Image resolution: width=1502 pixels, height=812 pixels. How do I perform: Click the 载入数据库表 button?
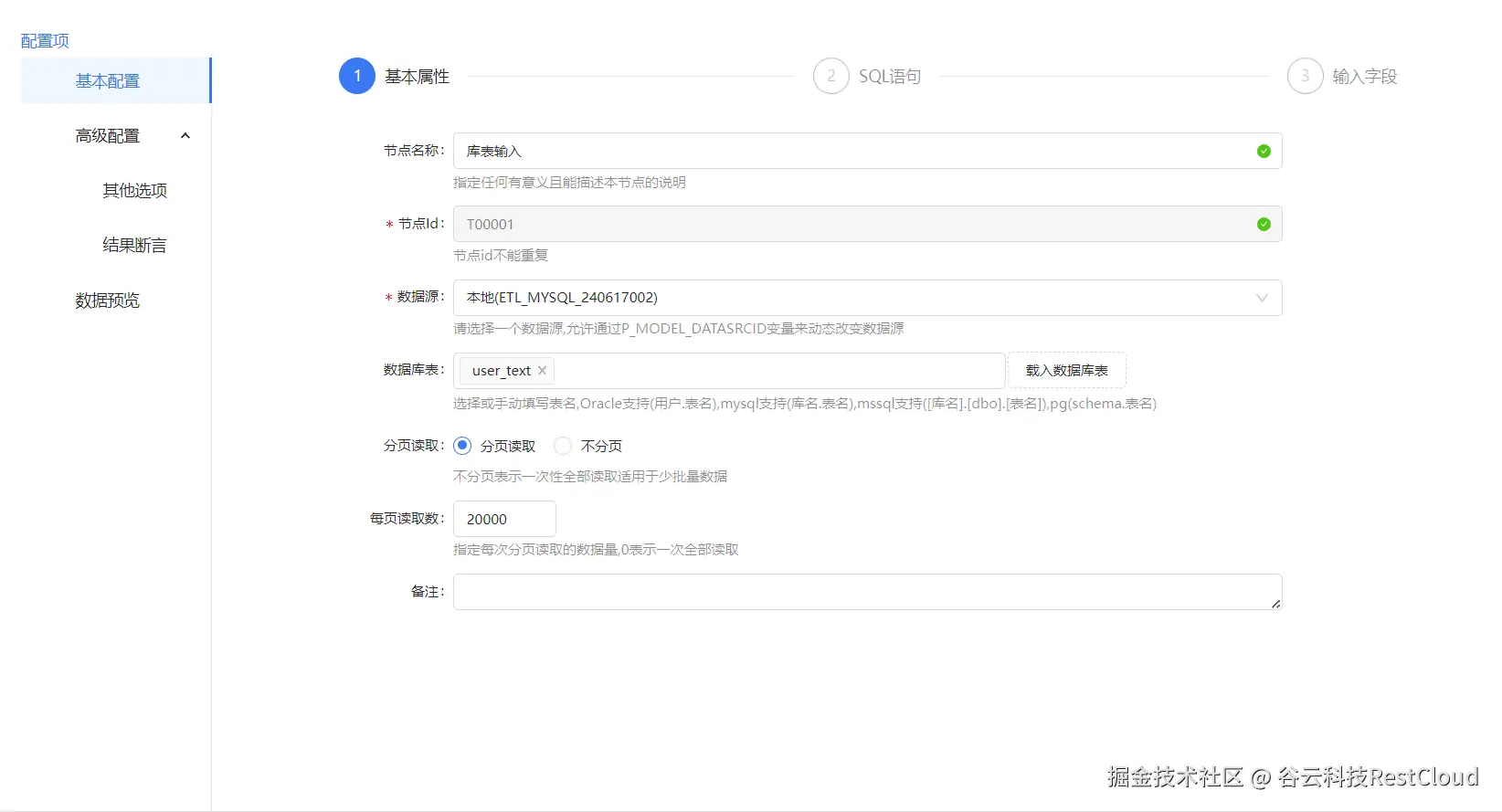click(x=1066, y=370)
